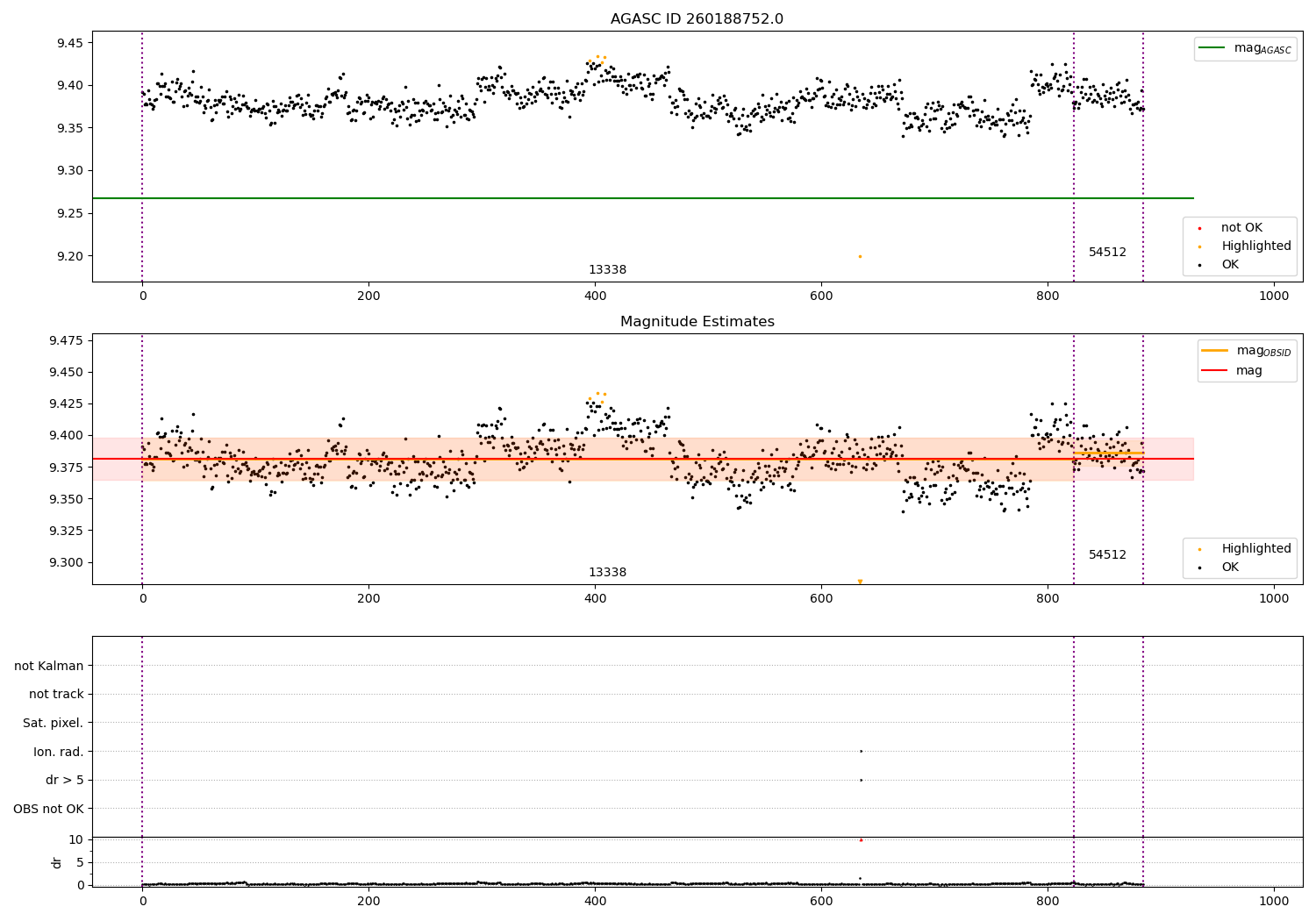
Task: Select 'Highlighted' legend entry in middle plot
Action: click(x=1256, y=549)
